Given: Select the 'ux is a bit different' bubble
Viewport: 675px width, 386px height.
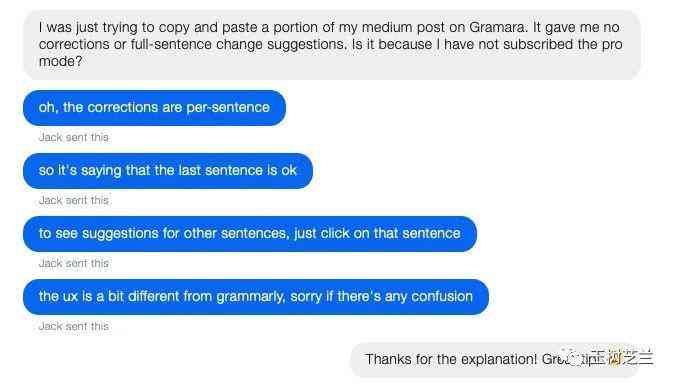Looking at the screenshot, I should [256, 296].
